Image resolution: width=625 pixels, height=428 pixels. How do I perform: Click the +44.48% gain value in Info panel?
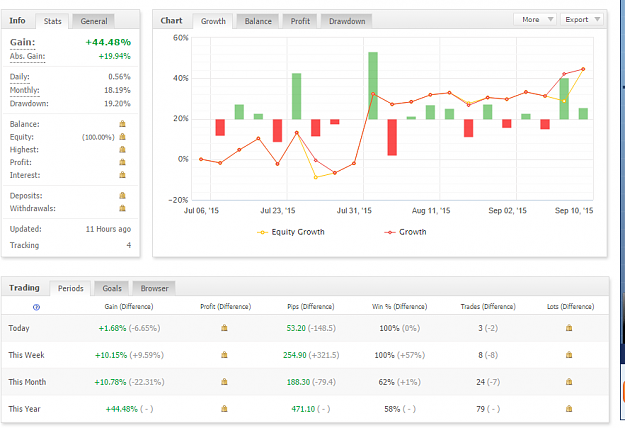pyautogui.click(x=108, y=42)
